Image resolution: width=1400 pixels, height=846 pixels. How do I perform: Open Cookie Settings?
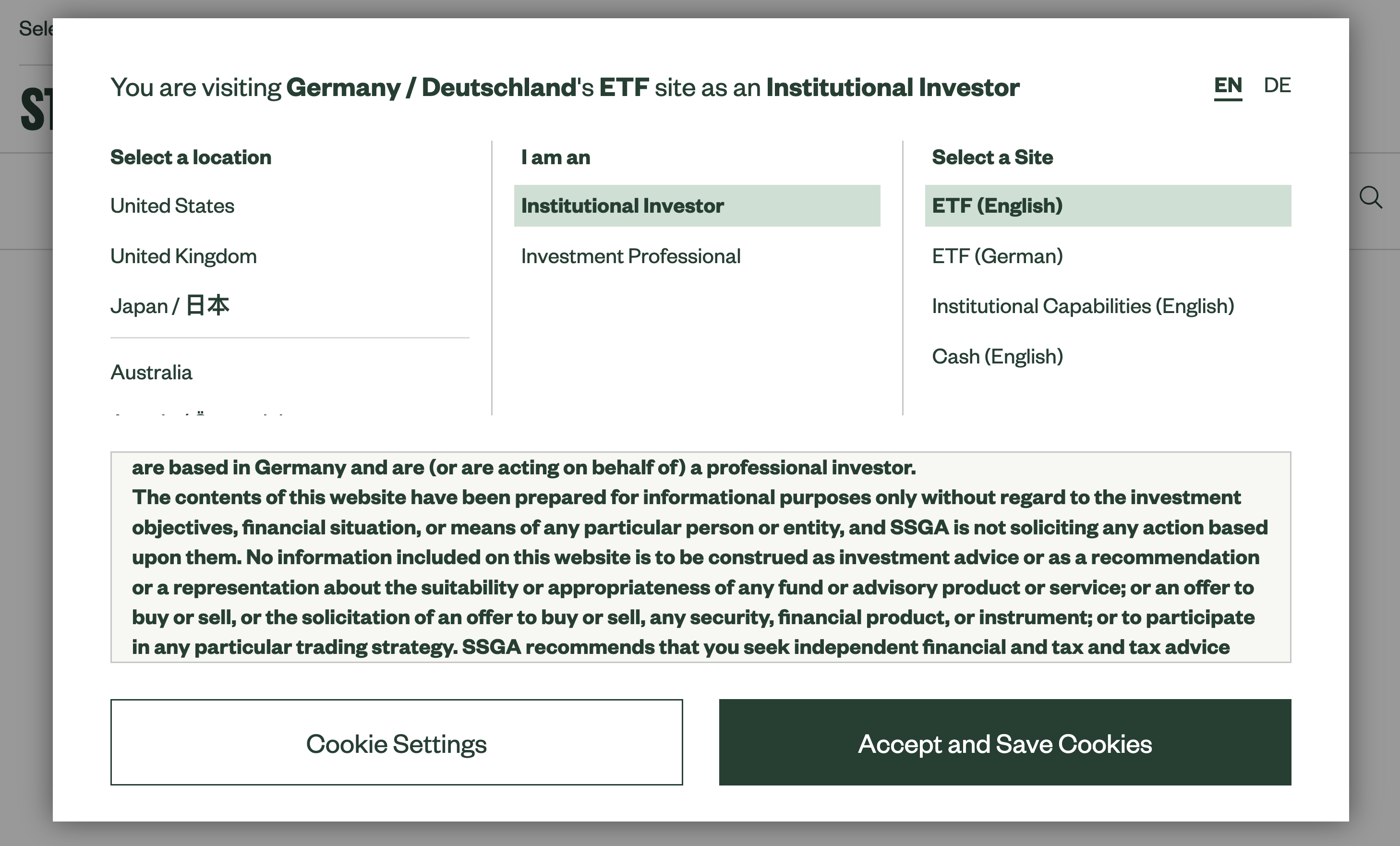[x=396, y=743]
